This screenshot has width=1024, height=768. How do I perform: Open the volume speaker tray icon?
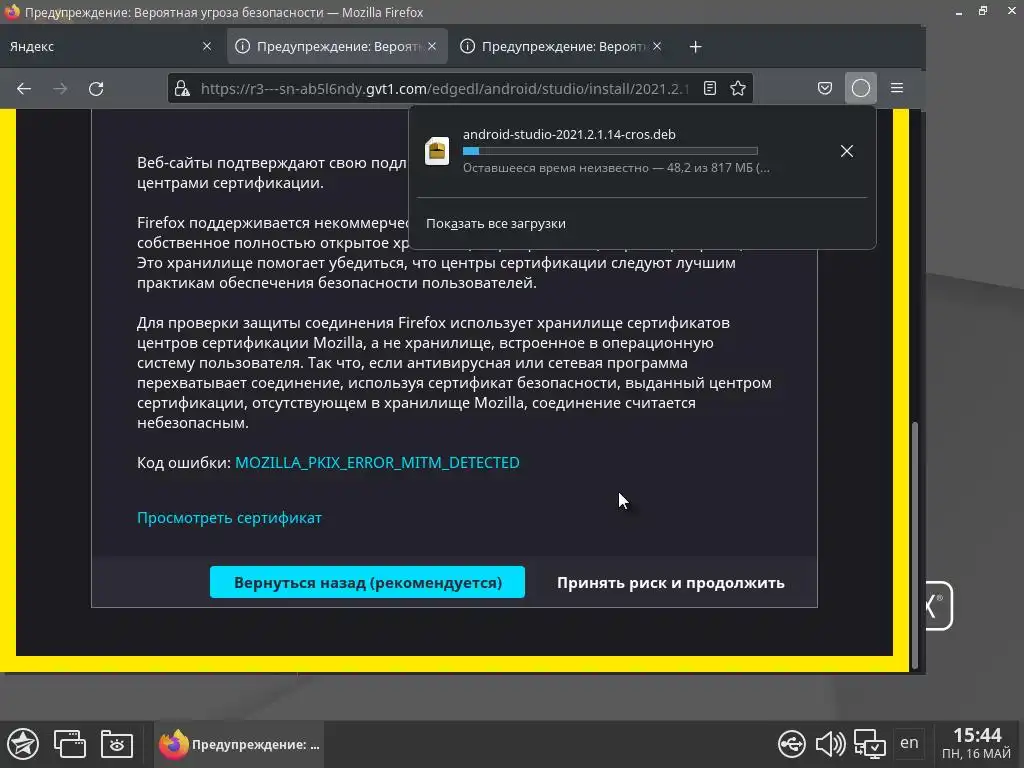click(x=831, y=744)
